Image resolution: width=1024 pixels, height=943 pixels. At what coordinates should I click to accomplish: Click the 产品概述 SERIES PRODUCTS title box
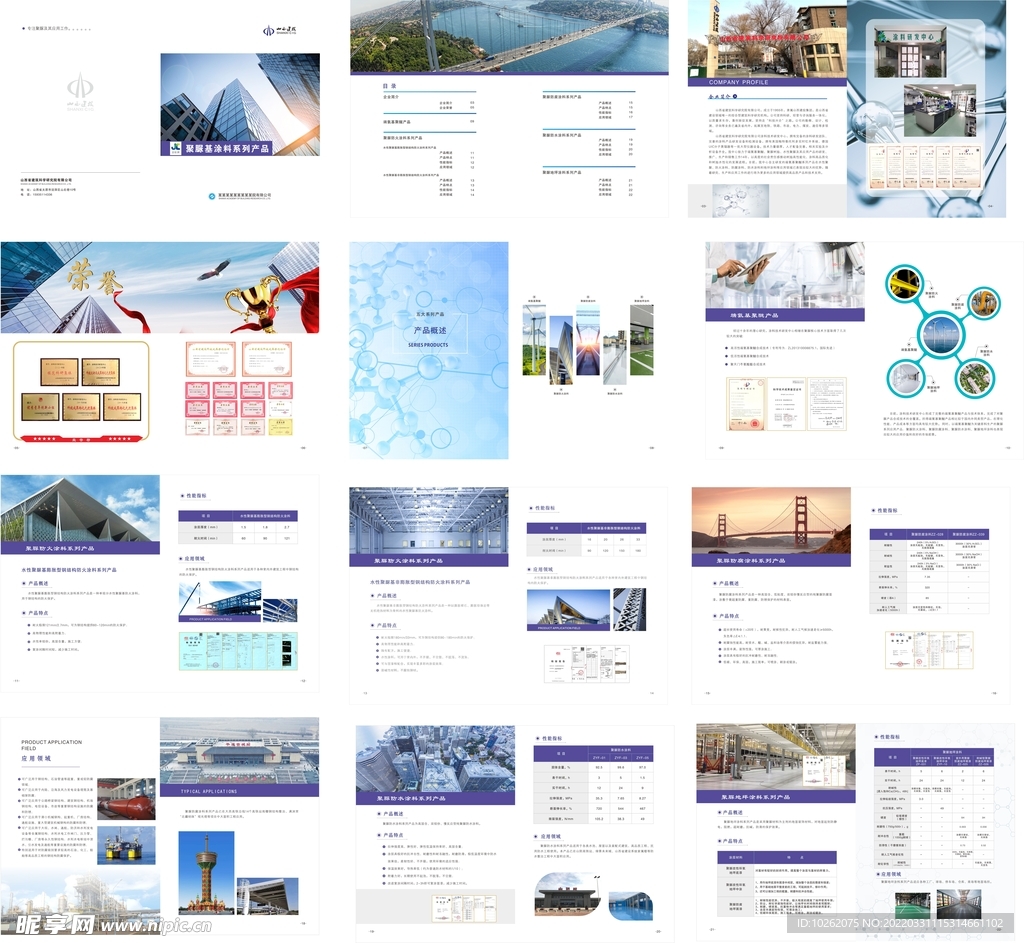pyautogui.click(x=429, y=335)
